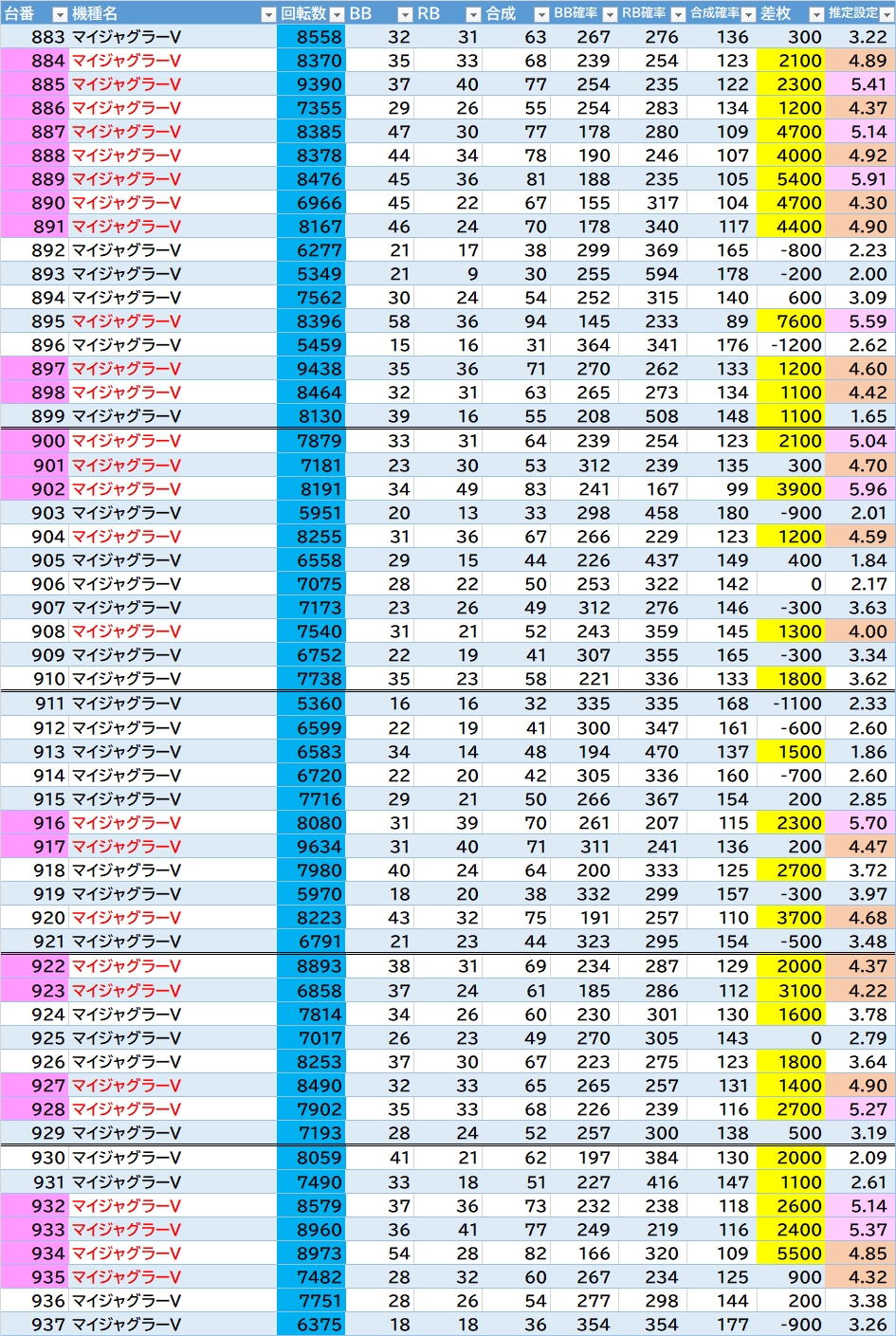The image size is (896, 1336).
Task: Select the 5.91 estimated setting cell in row 889
Action: 860,179
